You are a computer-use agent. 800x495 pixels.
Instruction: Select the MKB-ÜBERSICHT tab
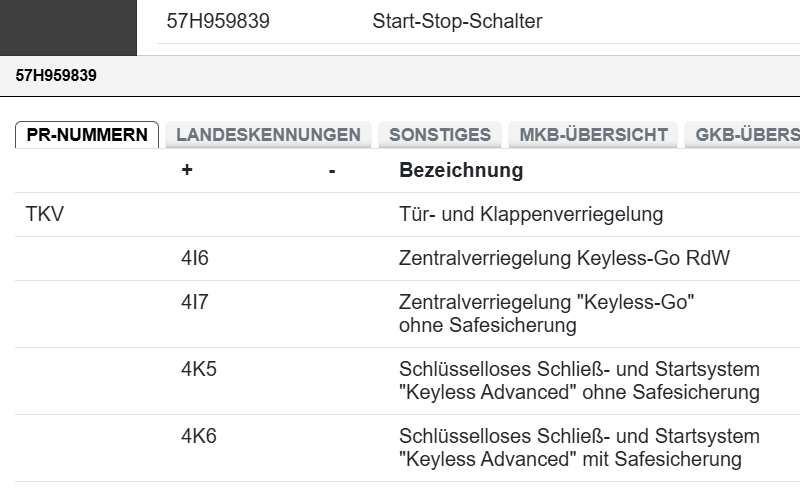[x=594, y=135]
